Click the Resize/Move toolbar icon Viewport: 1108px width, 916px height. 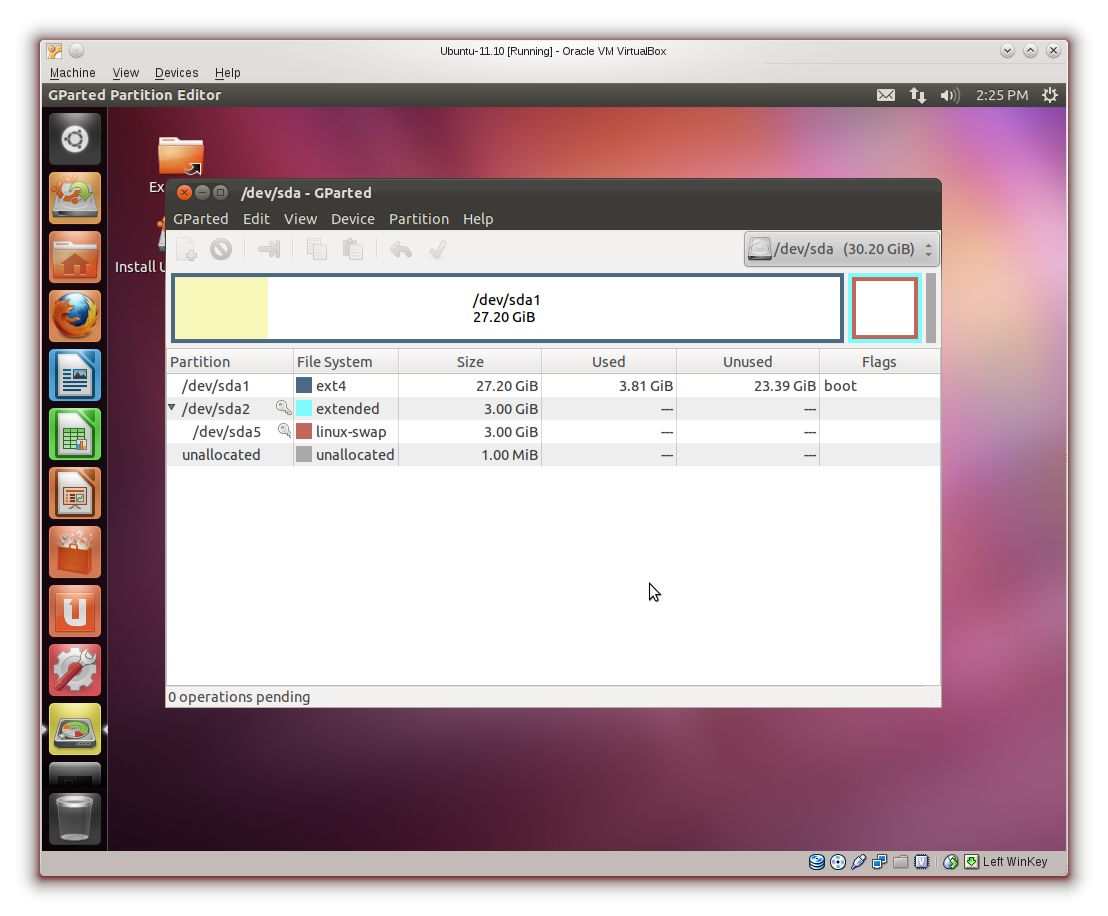(x=269, y=249)
